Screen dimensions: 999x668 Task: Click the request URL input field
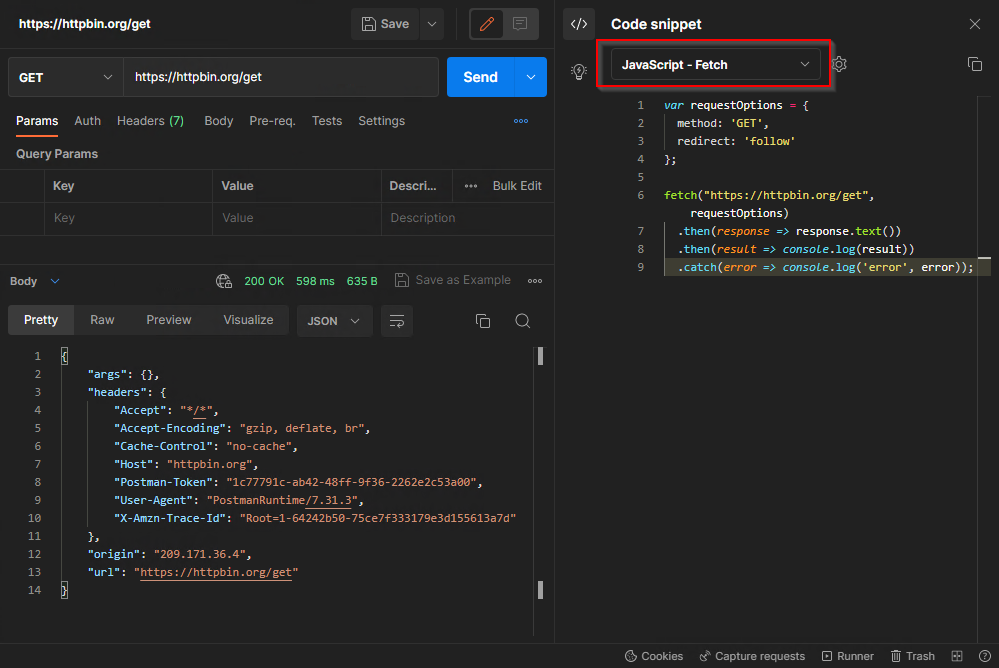(280, 77)
